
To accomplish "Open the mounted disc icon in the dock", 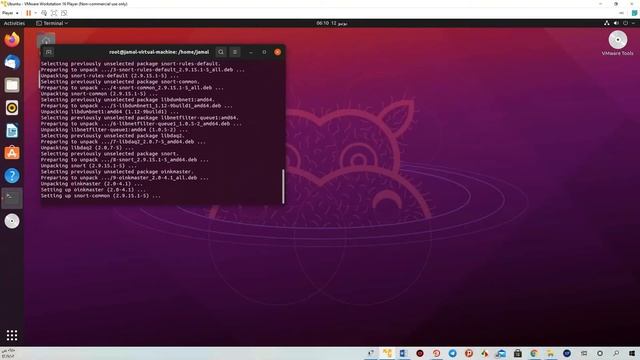I will pos(12,221).
